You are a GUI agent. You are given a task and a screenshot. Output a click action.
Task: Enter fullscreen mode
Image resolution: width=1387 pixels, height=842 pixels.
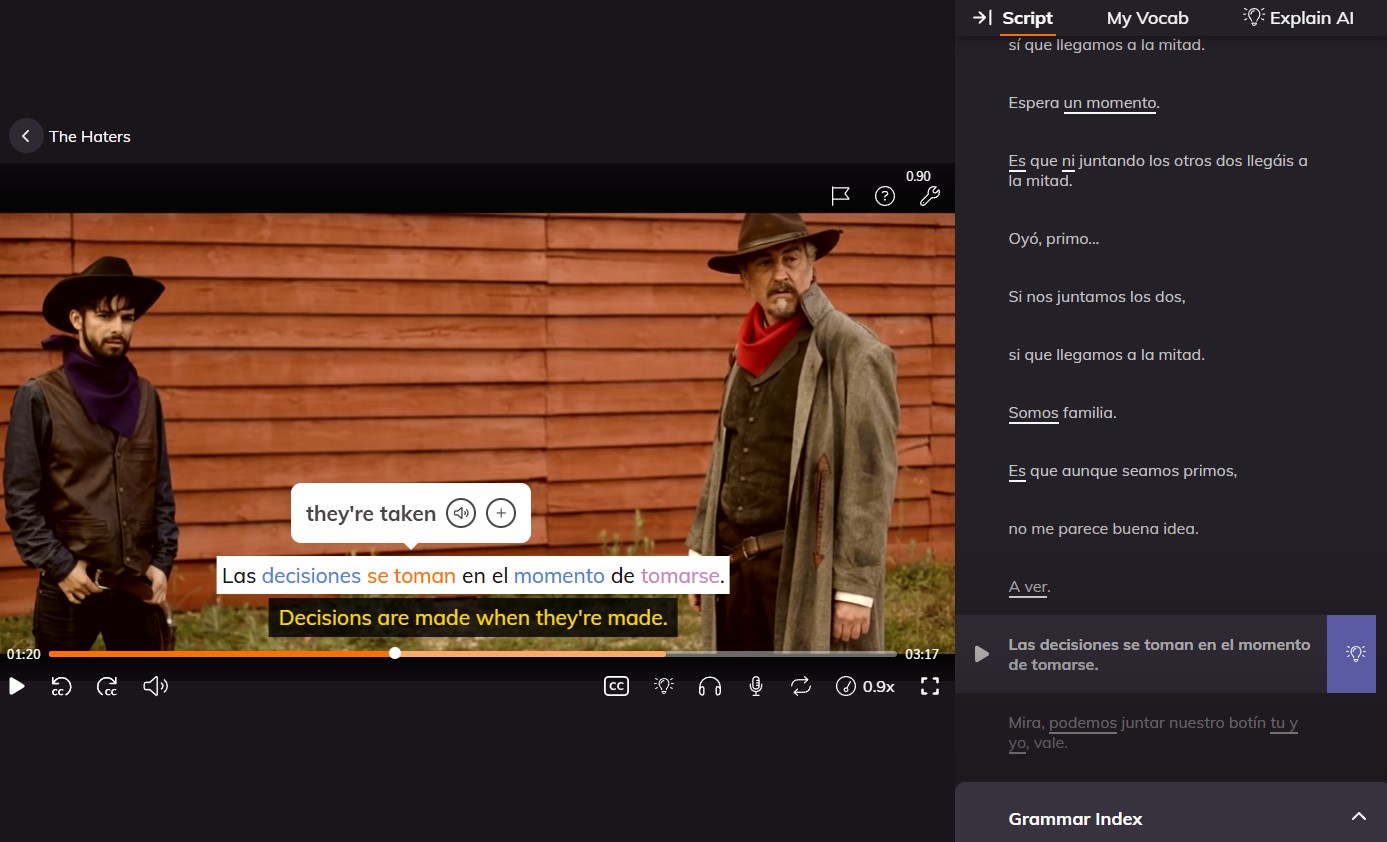(930, 686)
